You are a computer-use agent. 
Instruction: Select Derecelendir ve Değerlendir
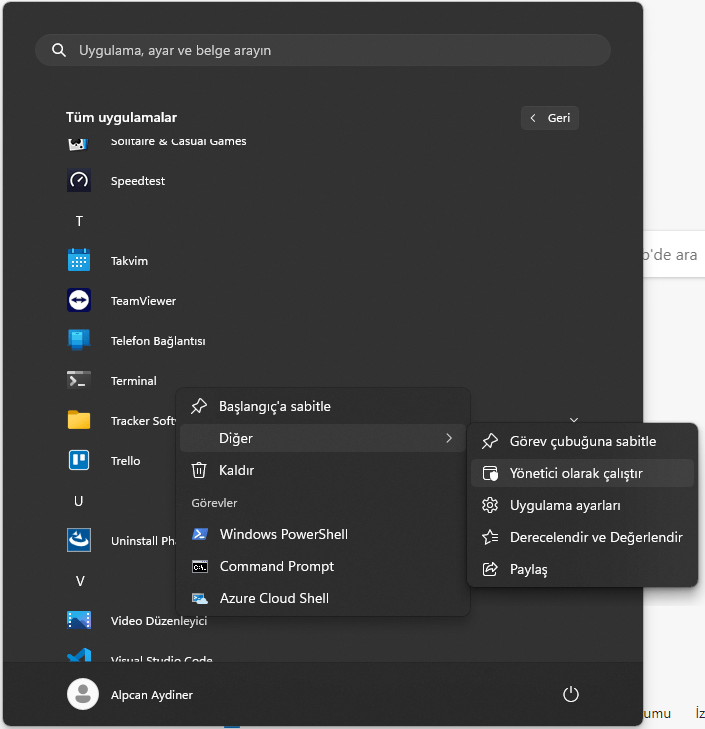(582, 537)
